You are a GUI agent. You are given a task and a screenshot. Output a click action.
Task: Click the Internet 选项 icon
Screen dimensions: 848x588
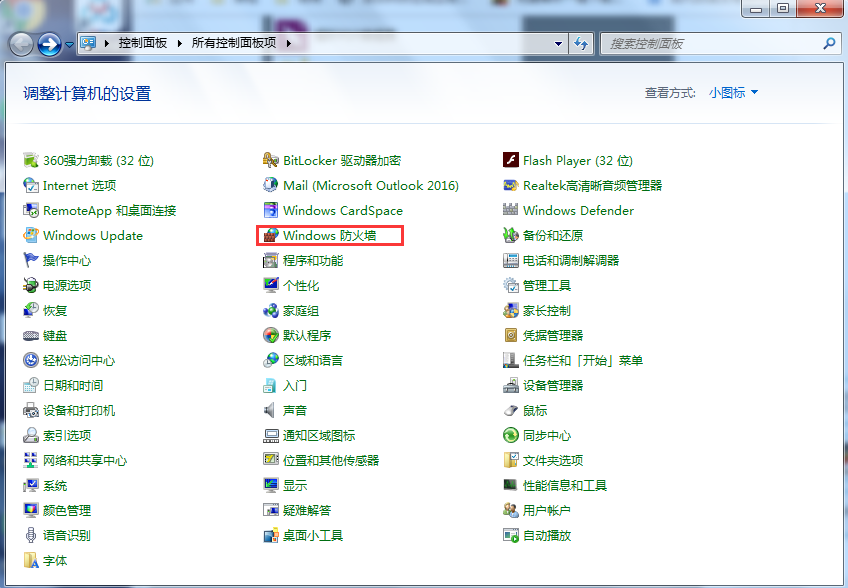point(31,186)
